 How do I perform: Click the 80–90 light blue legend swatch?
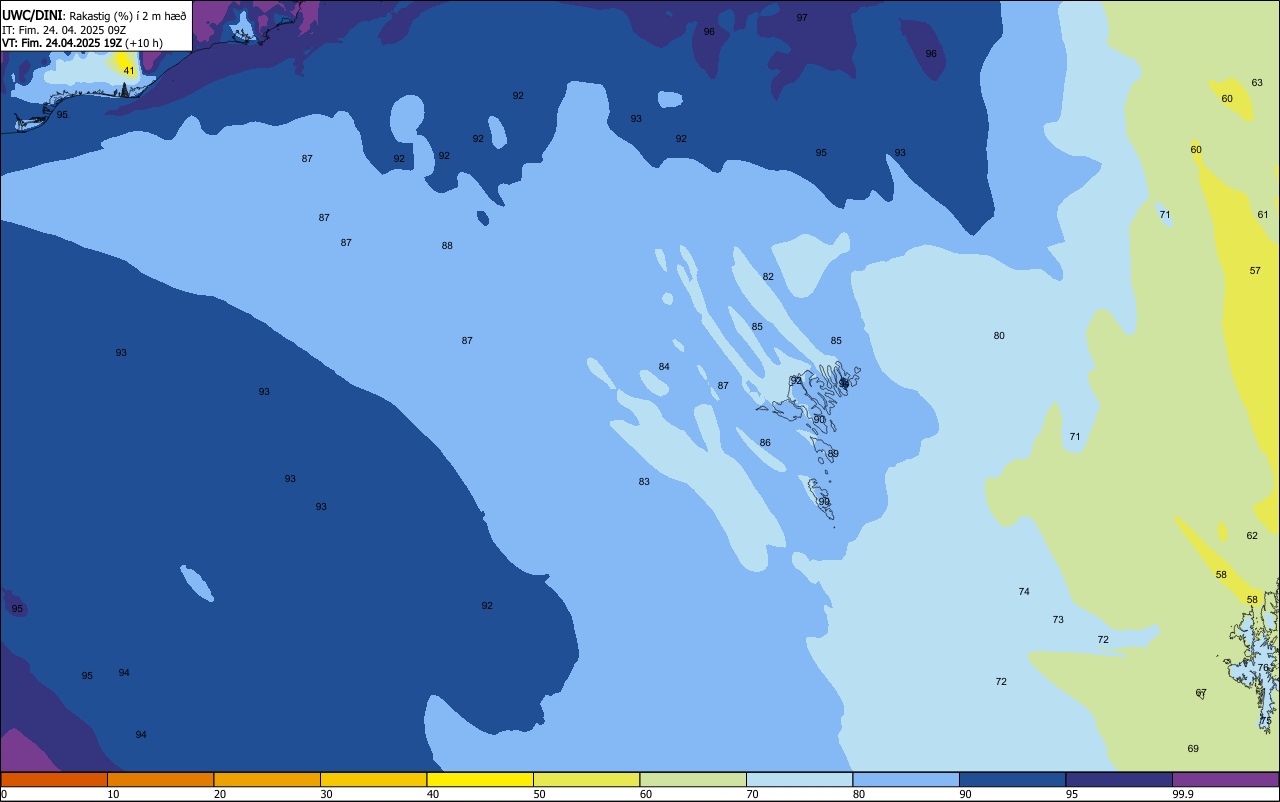pyautogui.click(x=906, y=779)
